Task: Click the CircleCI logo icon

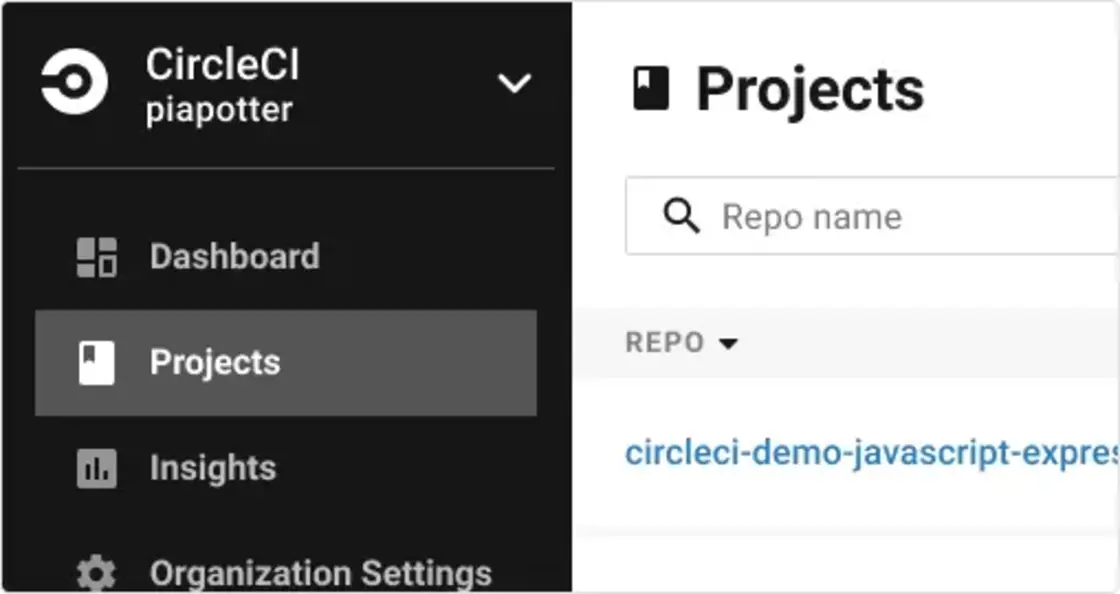Action: click(74, 84)
